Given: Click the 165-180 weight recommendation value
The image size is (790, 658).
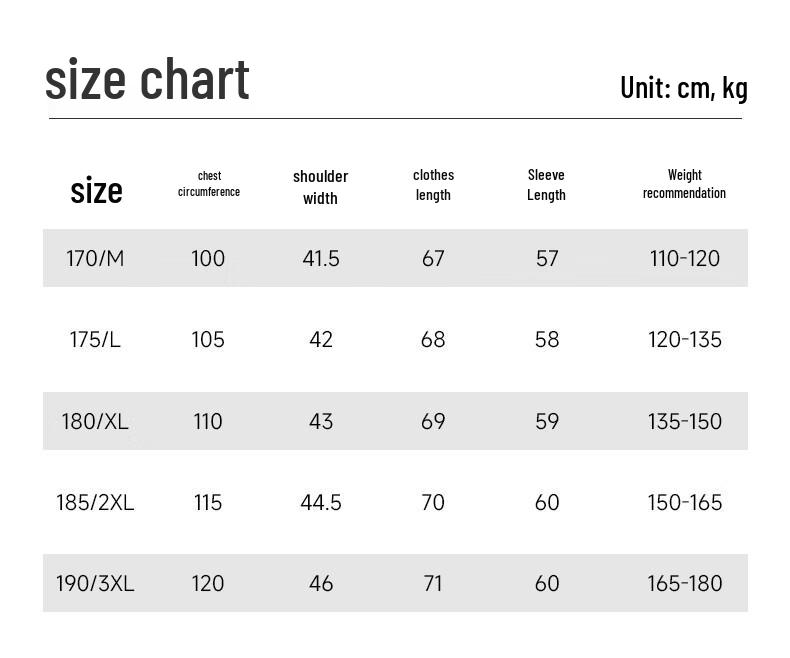Looking at the screenshot, I should point(685,583).
